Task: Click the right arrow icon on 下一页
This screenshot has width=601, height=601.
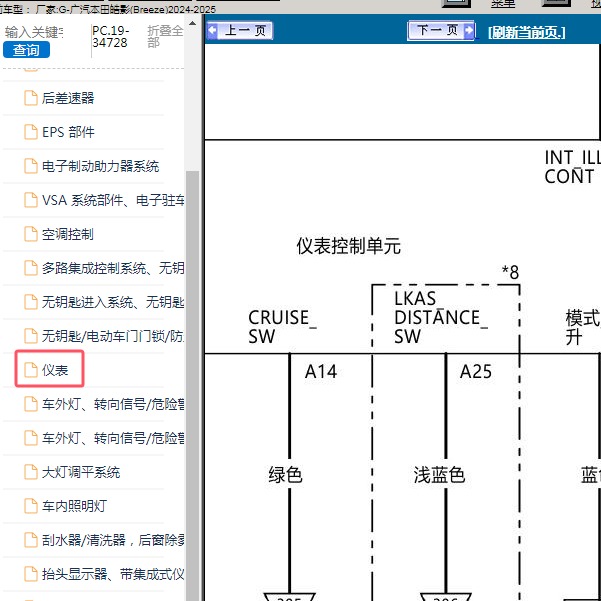Action: (x=469, y=30)
